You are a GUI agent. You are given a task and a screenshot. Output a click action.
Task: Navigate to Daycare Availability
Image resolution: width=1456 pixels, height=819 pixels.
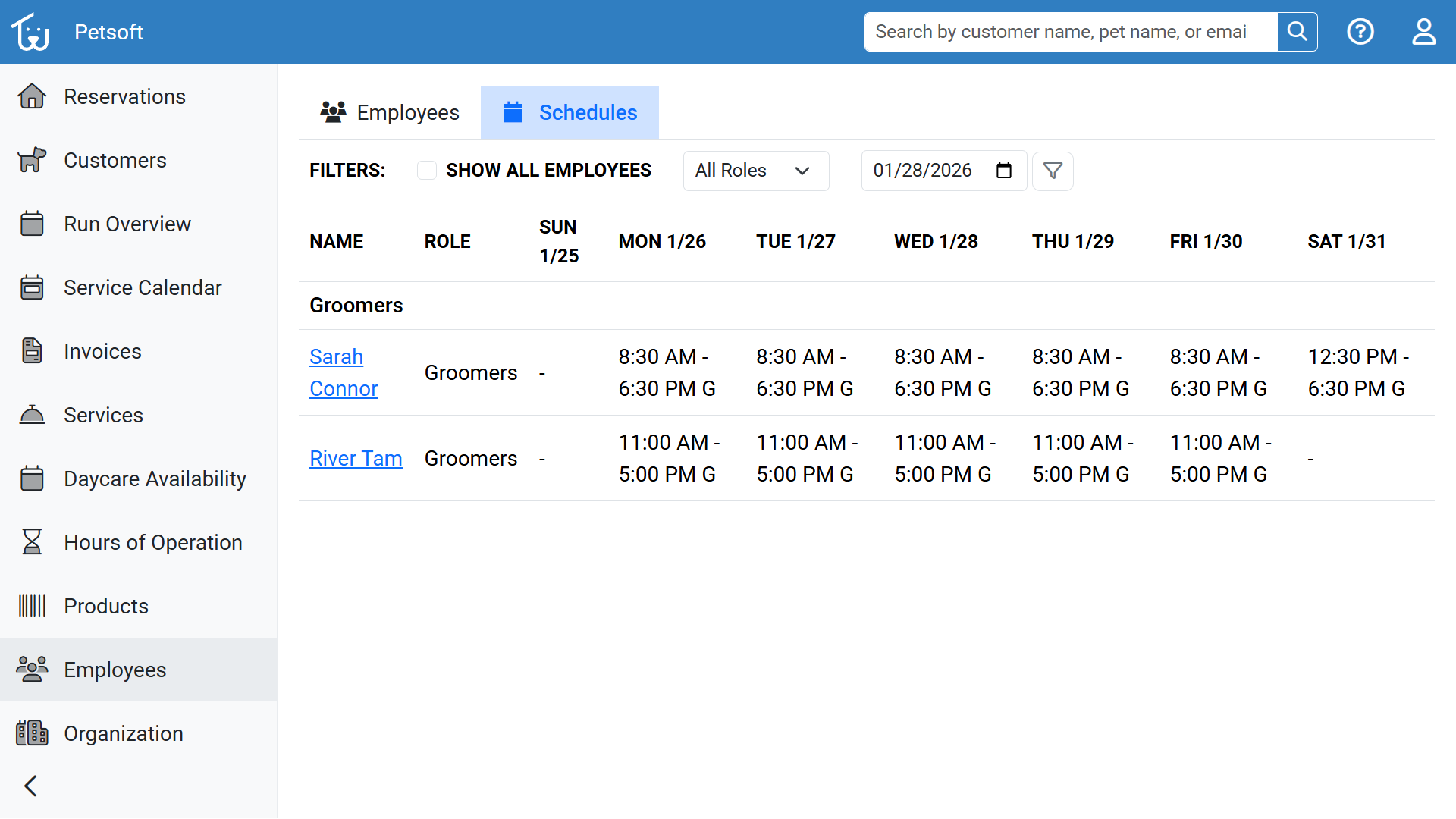pos(155,479)
